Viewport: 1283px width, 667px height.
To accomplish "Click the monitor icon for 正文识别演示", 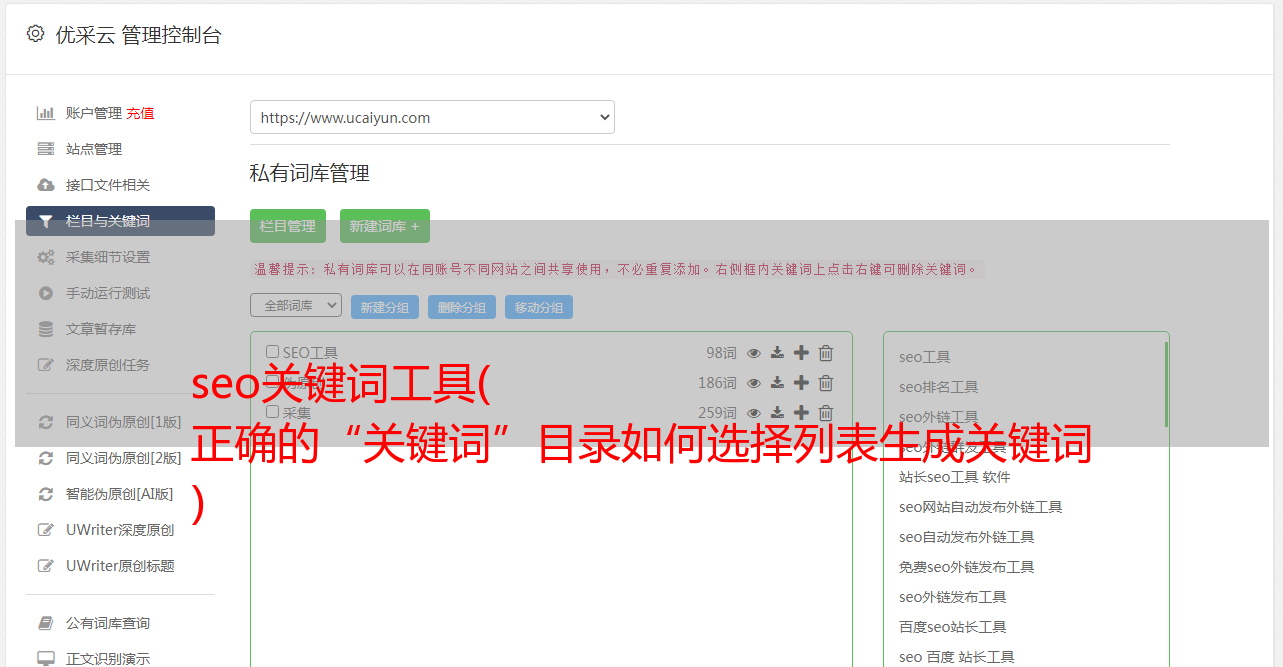I will 45,659.
